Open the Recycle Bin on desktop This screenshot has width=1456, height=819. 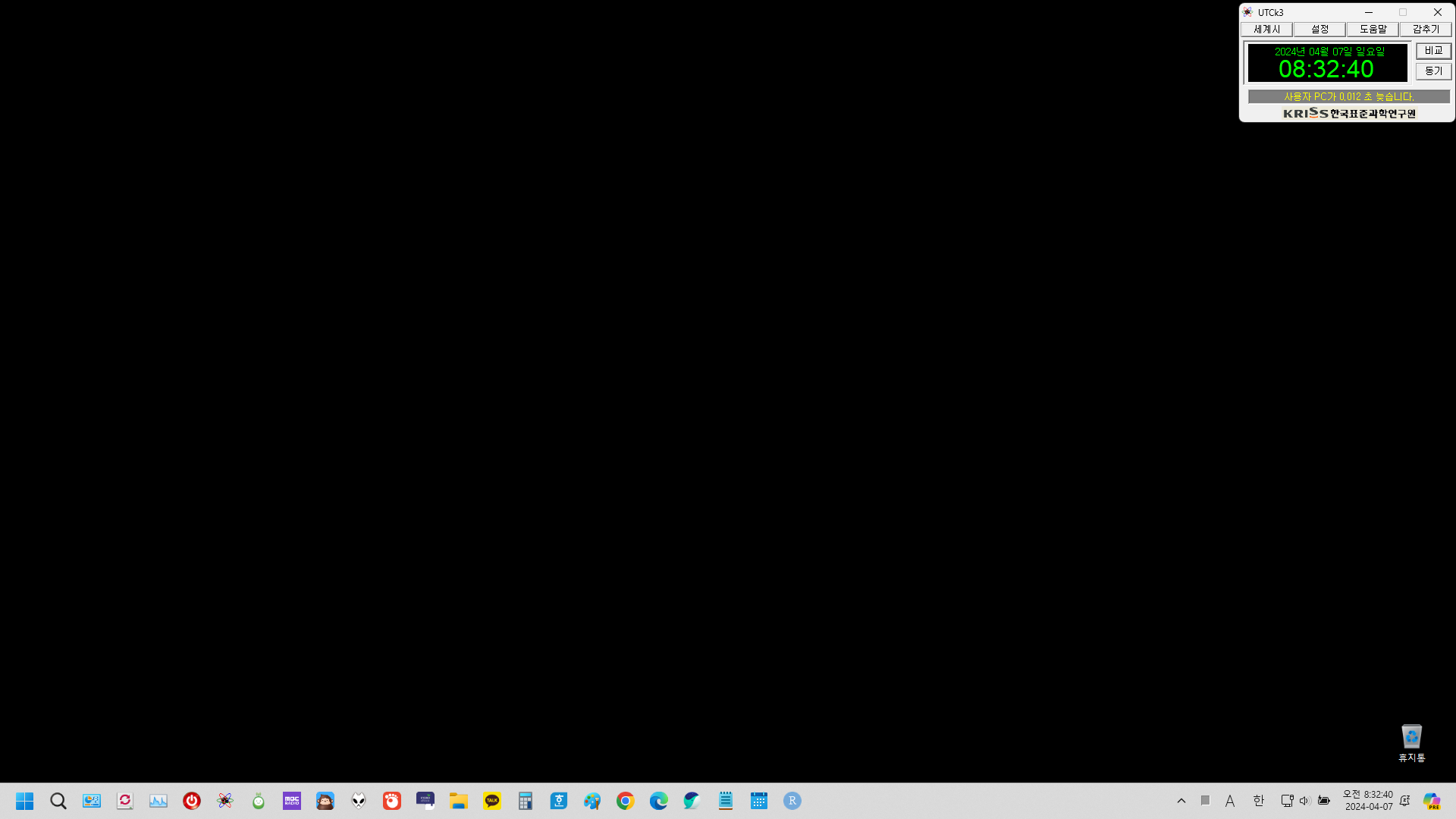click(x=1411, y=742)
